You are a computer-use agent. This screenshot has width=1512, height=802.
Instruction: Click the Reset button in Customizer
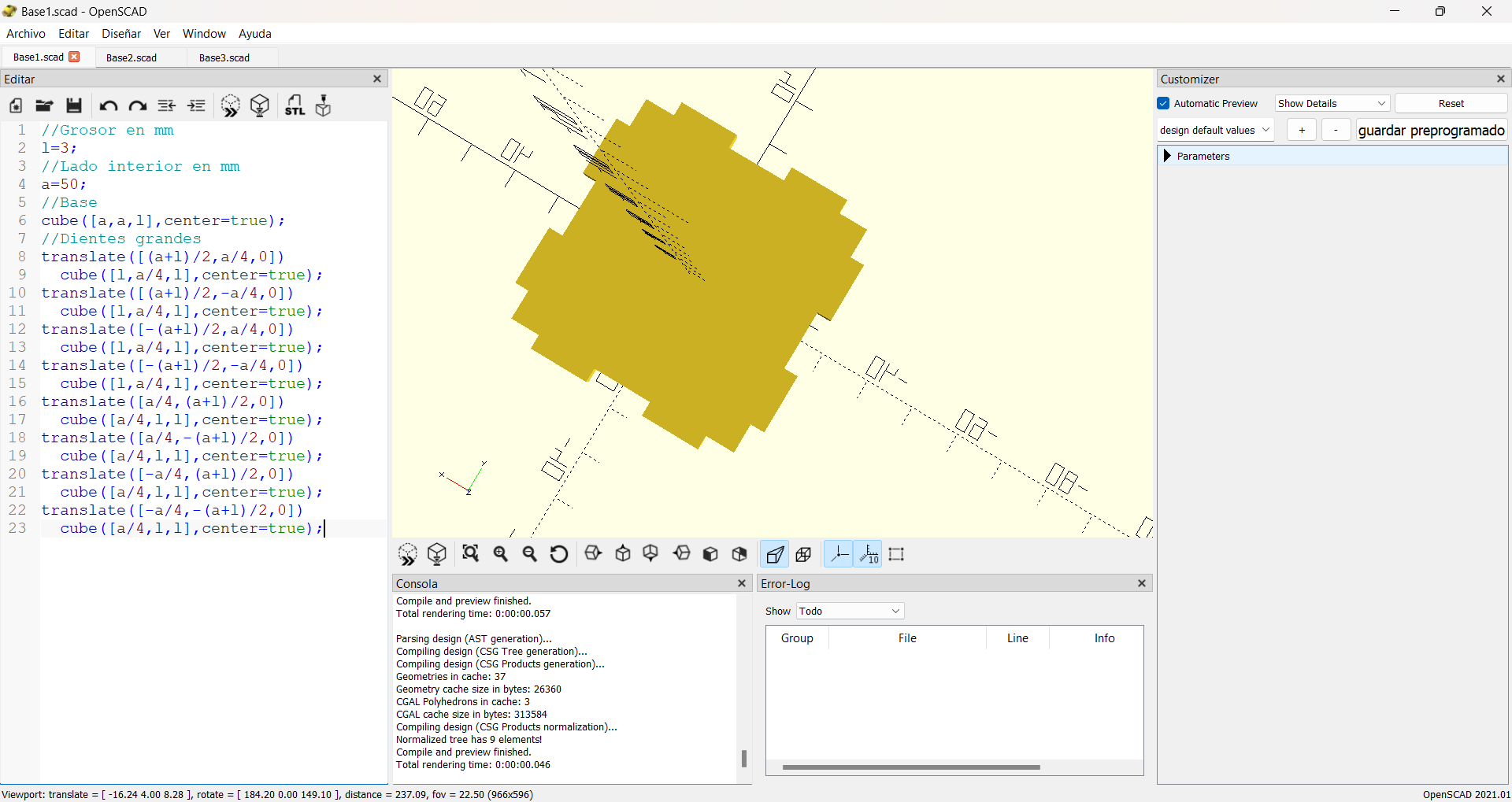pyautogui.click(x=1451, y=103)
